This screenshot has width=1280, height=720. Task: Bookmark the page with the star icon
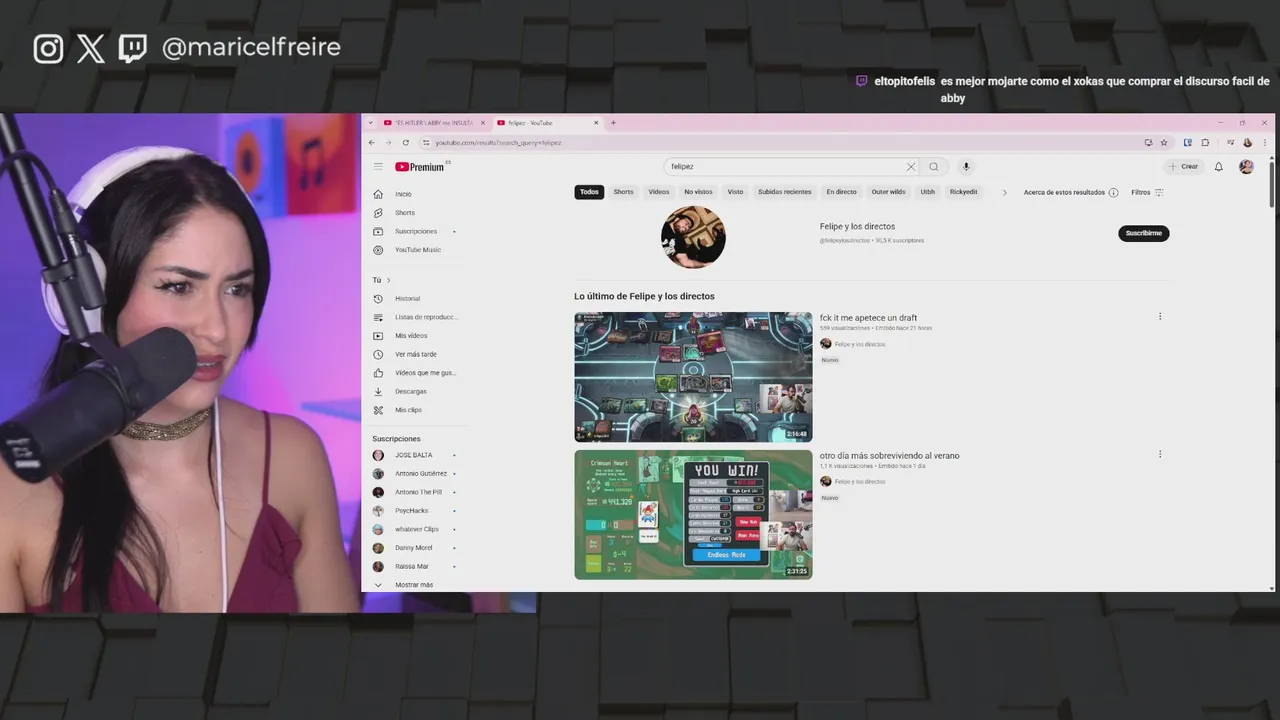(x=1164, y=143)
